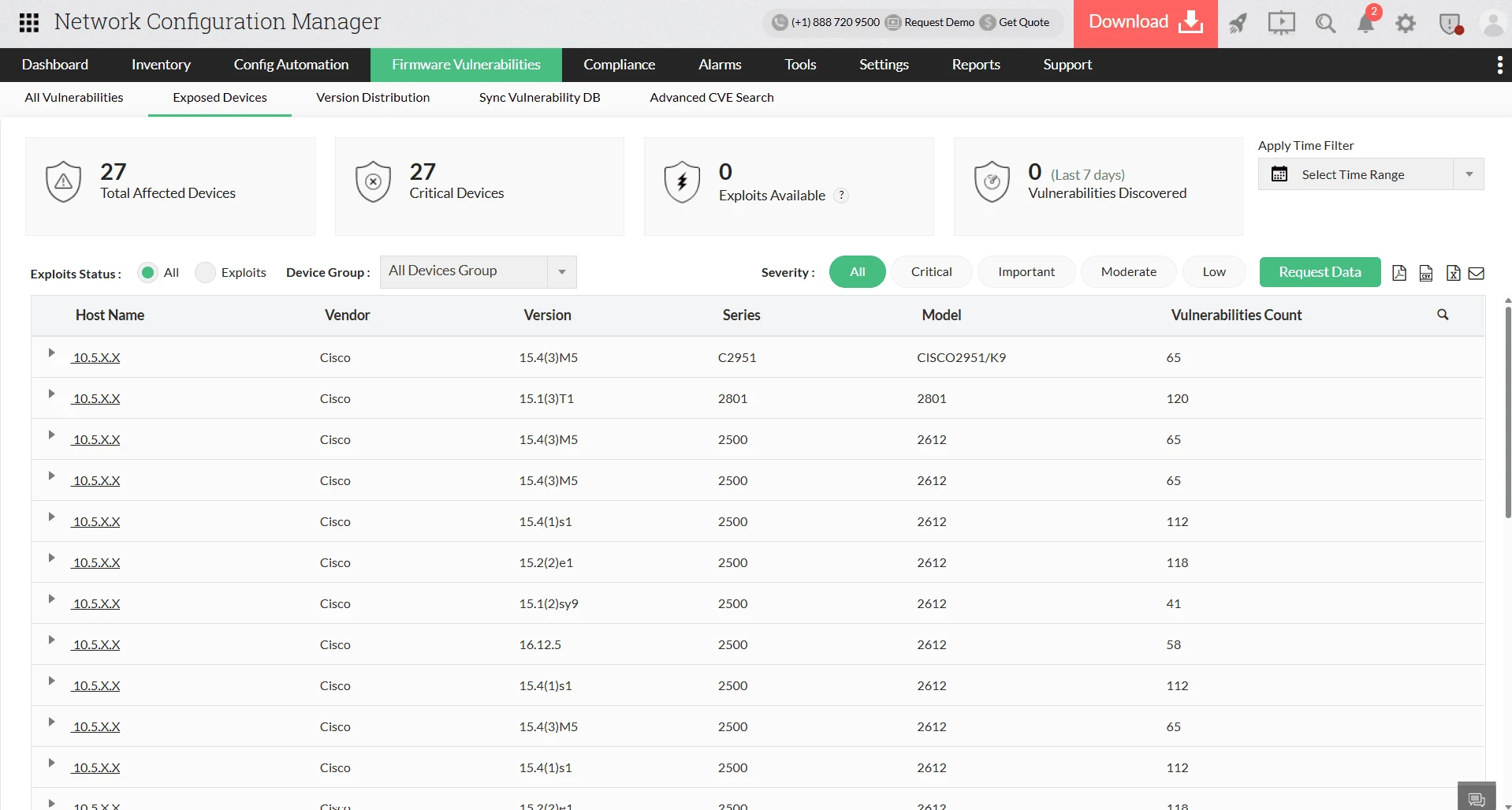Open the apps grid menu
This screenshot has width=1512, height=810.
pyautogui.click(x=29, y=23)
